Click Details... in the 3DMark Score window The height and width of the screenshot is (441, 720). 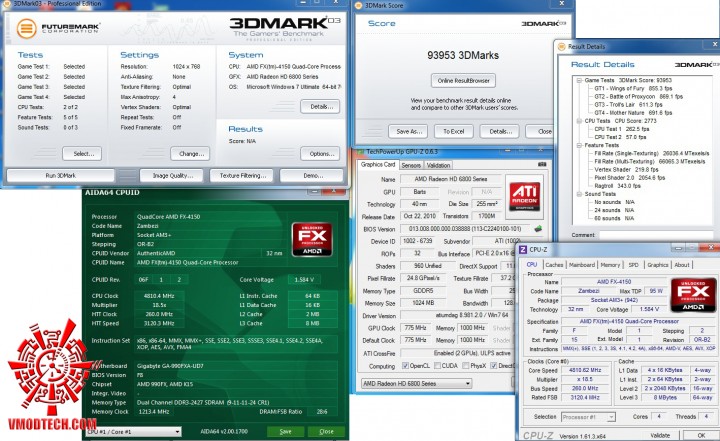pyautogui.click(x=500, y=131)
